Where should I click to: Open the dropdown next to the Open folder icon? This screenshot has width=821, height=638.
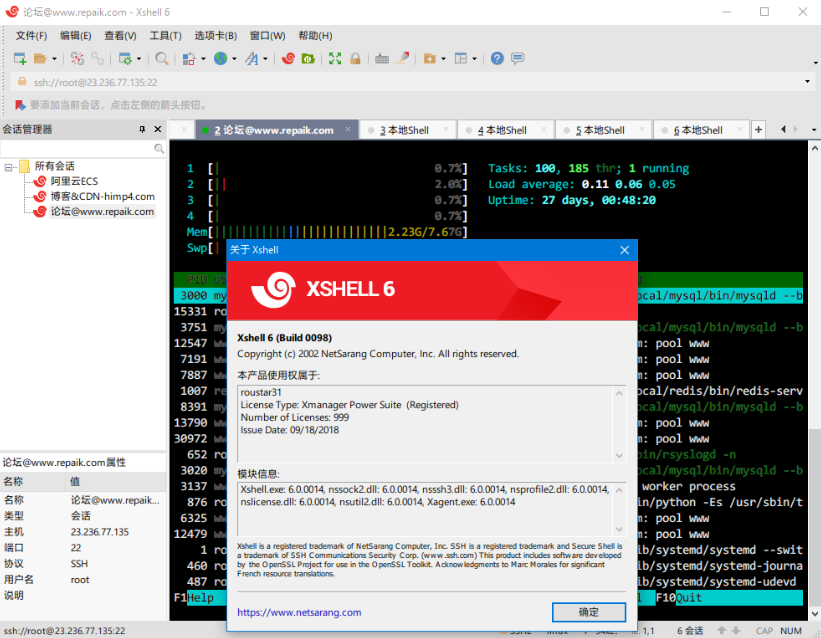click(x=54, y=59)
